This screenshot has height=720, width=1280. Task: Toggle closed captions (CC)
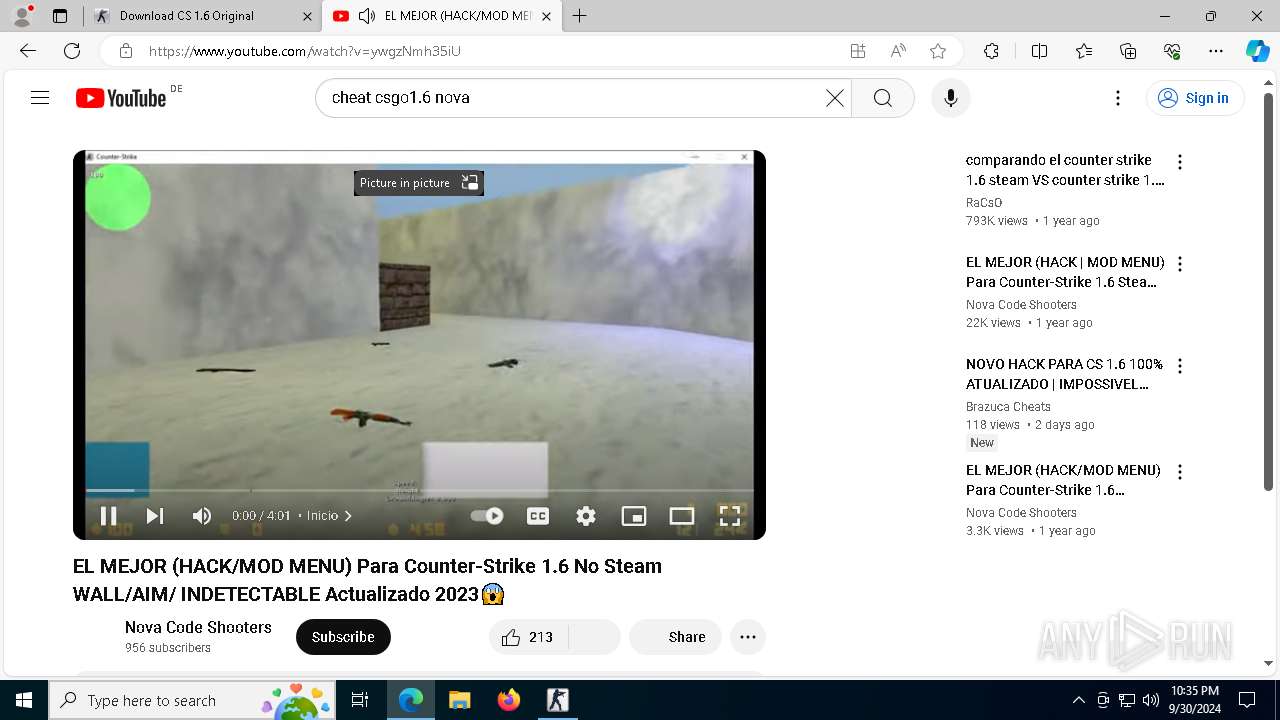pyautogui.click(x=538, y=516)
